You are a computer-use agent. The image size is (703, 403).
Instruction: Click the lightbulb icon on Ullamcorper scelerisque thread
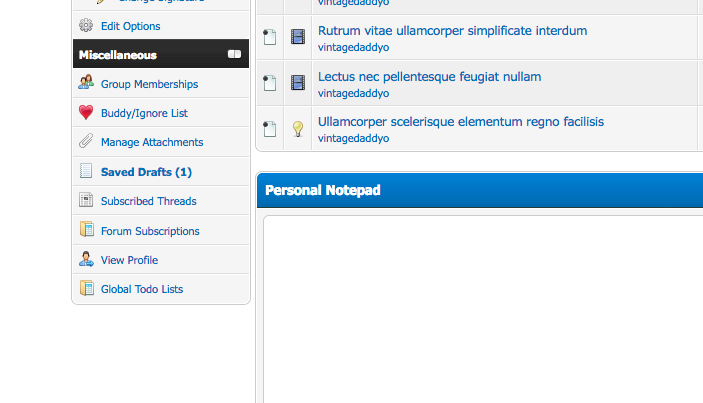coord(297,129)
